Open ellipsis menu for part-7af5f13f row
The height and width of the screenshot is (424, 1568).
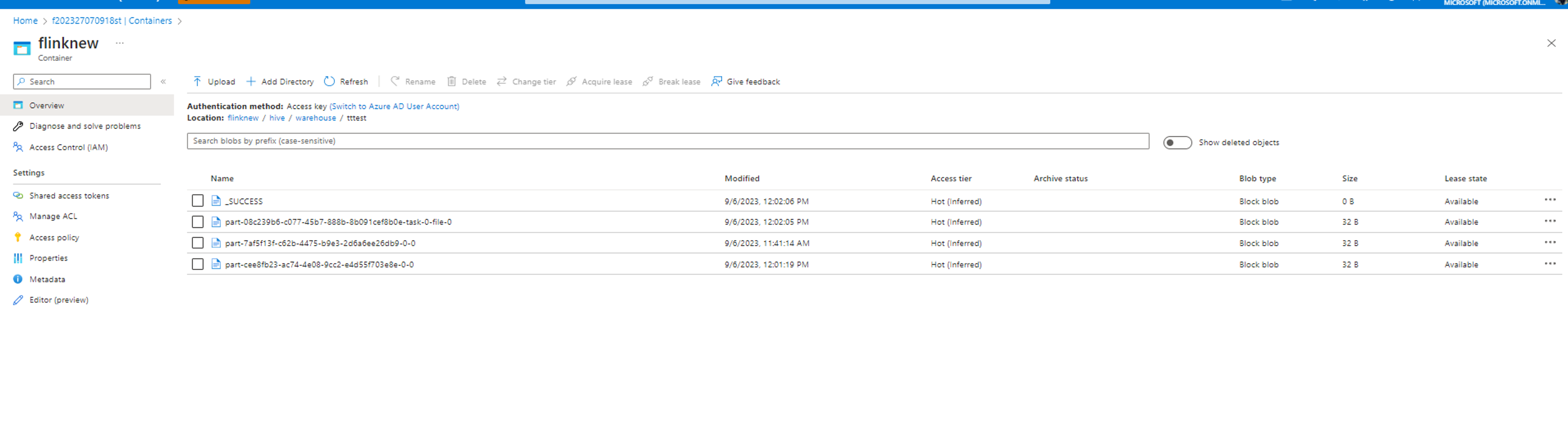coord(1550,243)
